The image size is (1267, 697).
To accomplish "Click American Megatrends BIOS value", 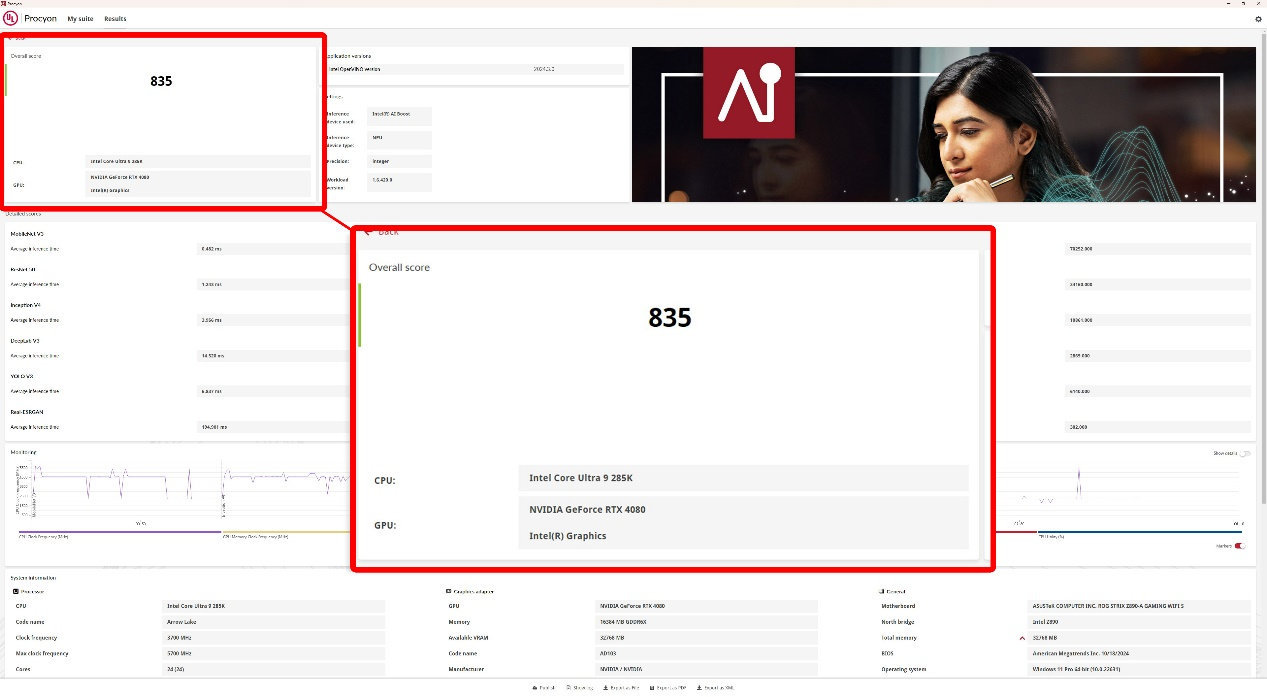I will point(1140,653).
